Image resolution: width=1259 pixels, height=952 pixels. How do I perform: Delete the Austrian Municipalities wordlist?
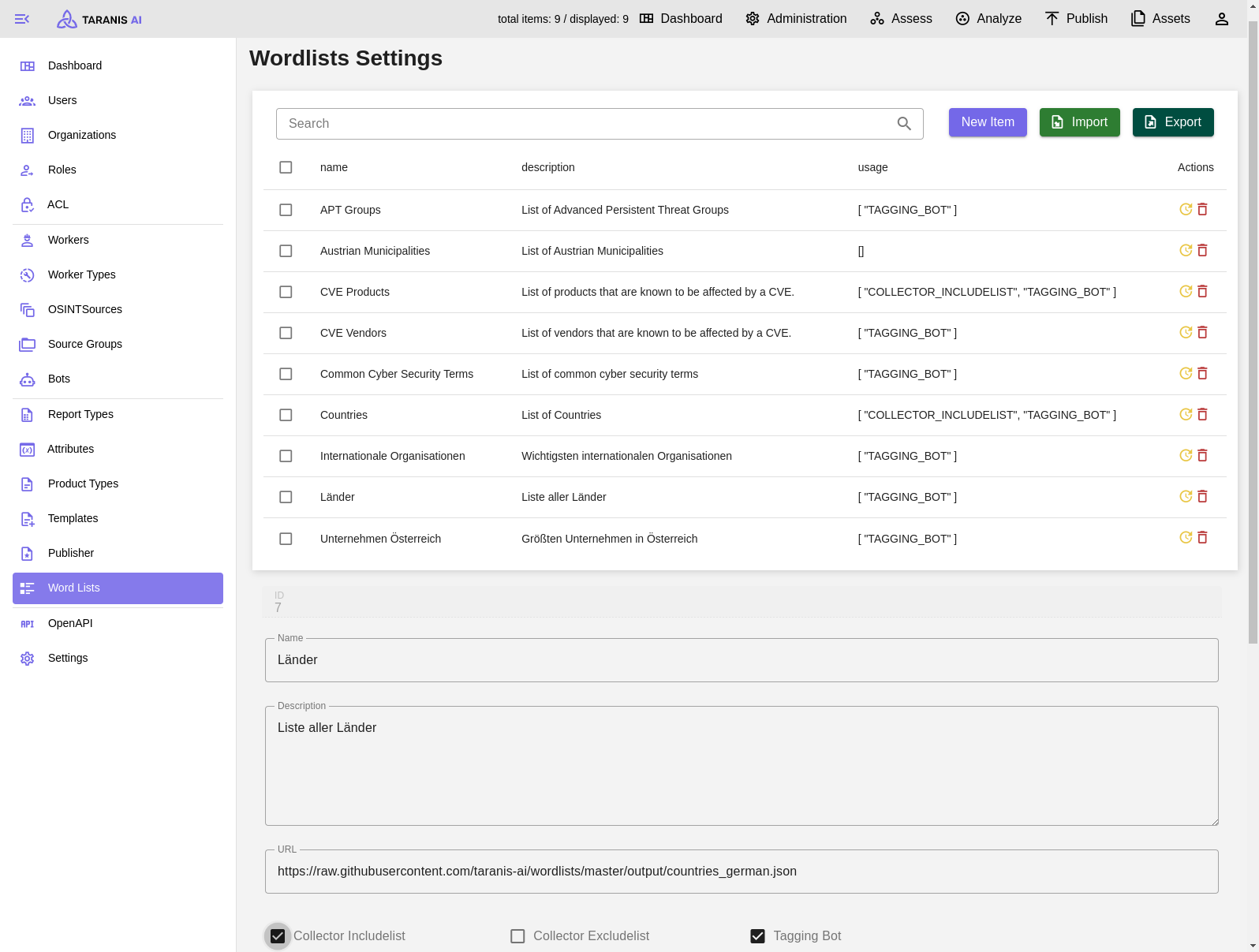point(1202,250)
